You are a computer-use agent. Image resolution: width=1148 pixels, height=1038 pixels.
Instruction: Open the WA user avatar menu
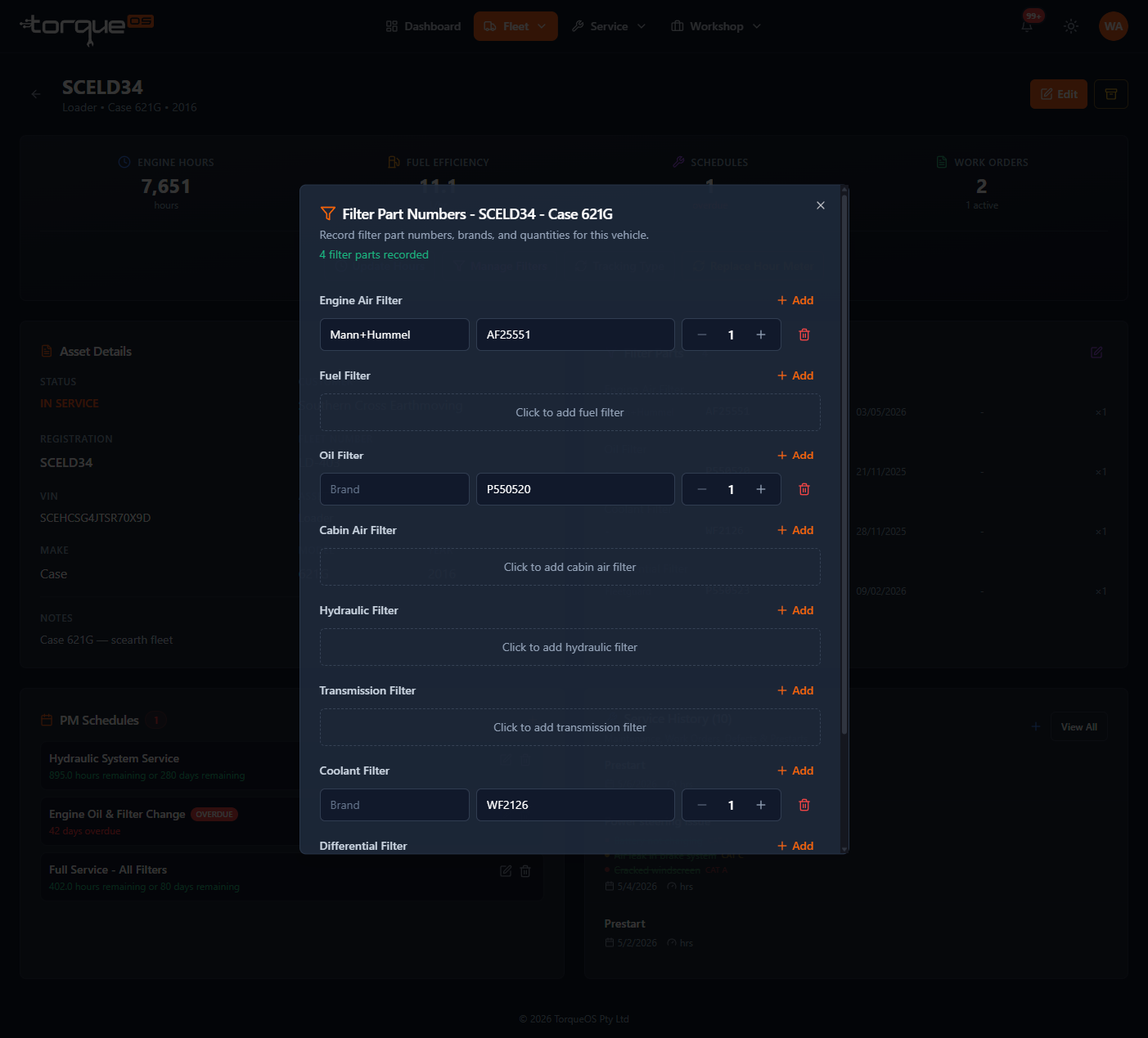1114,26
